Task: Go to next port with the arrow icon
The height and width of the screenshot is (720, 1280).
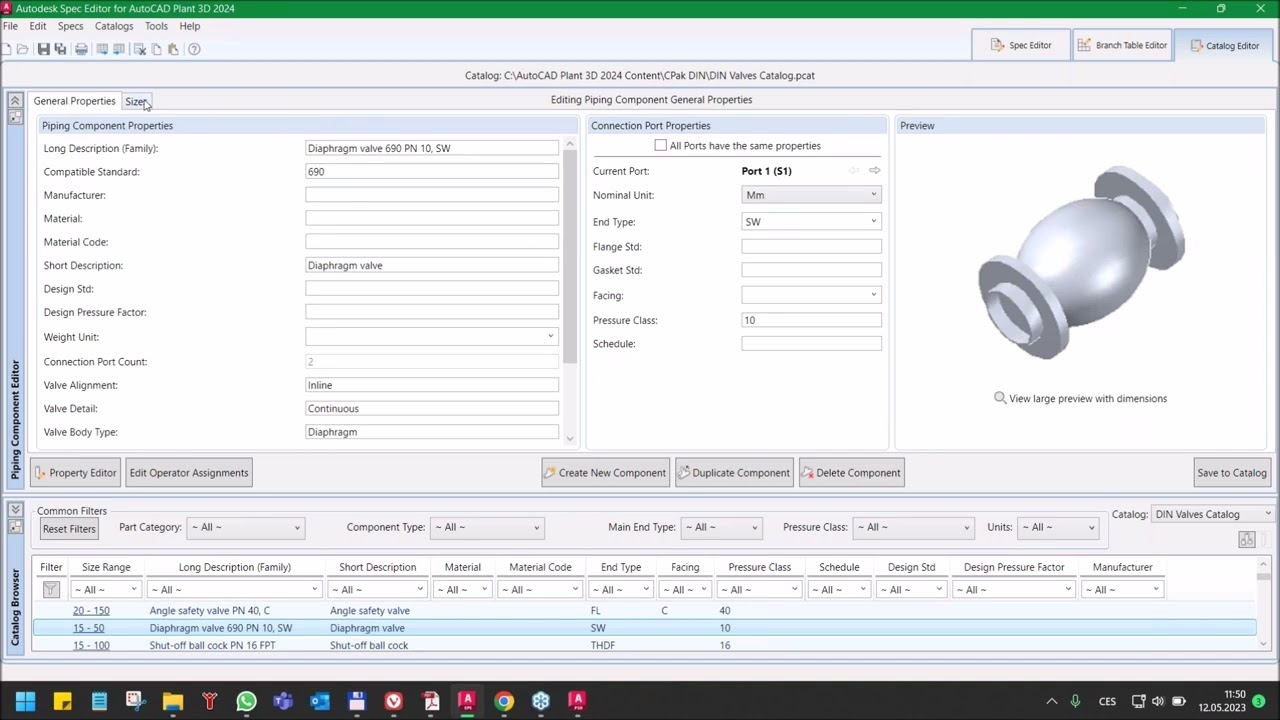Action: pos(874,171)
